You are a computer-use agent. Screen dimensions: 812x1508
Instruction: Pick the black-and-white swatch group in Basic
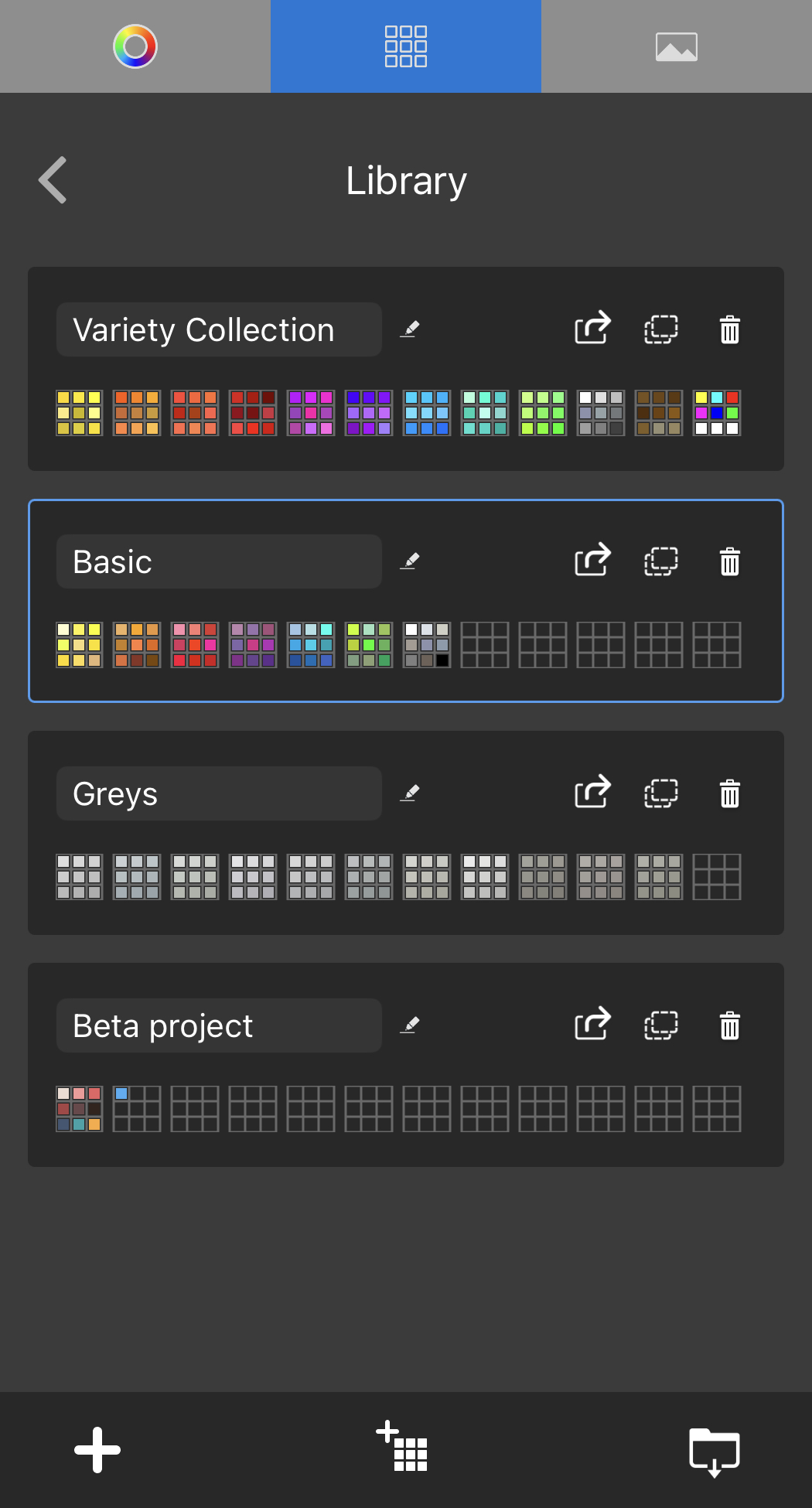(427, 645)
